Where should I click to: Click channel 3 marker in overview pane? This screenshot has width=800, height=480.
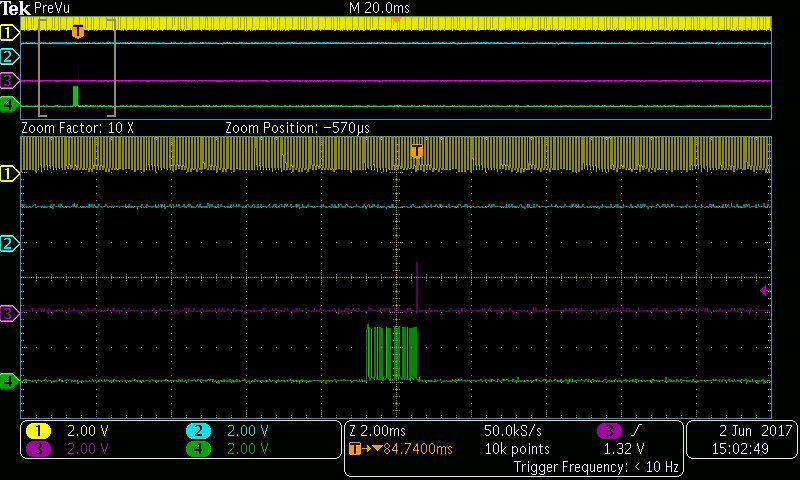[x=9, y=81]
